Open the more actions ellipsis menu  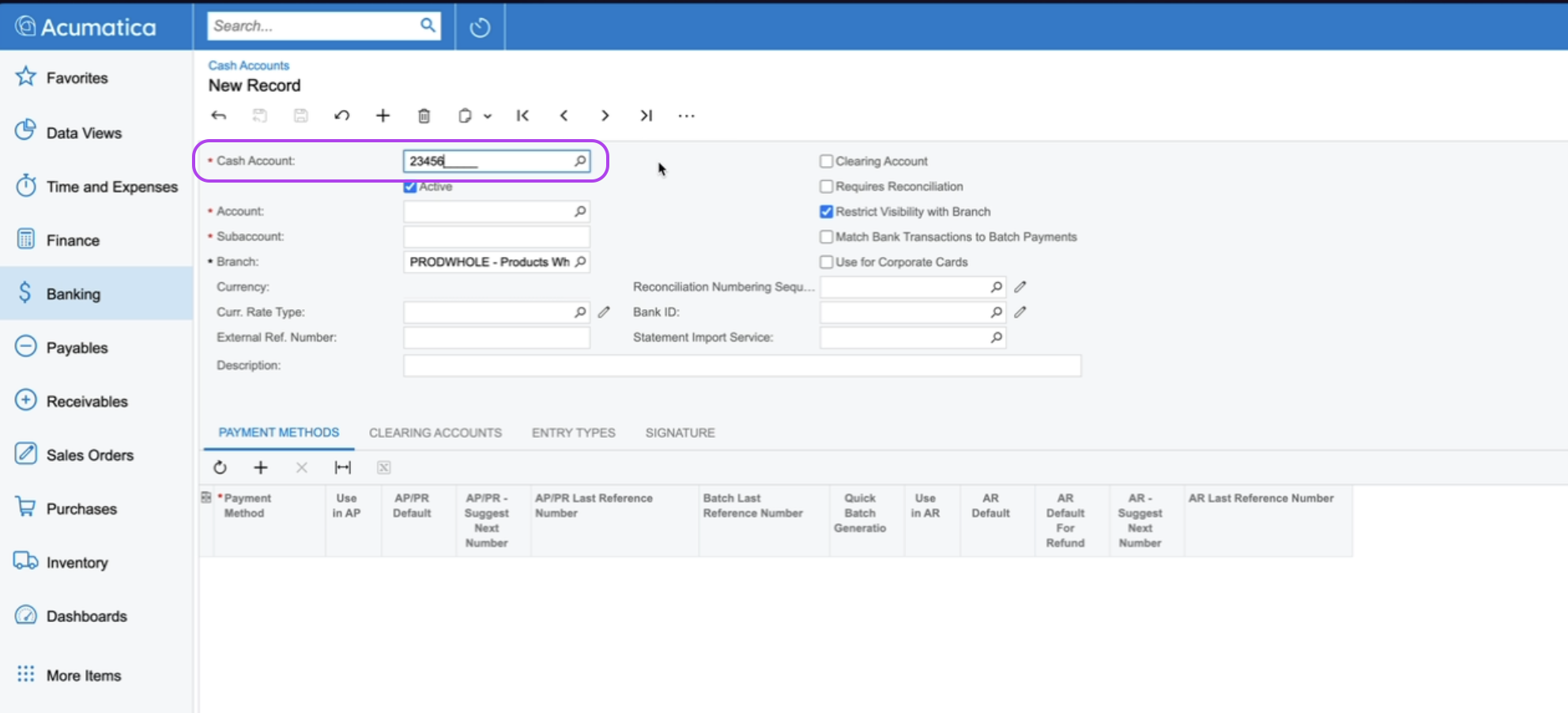[686, 115]
